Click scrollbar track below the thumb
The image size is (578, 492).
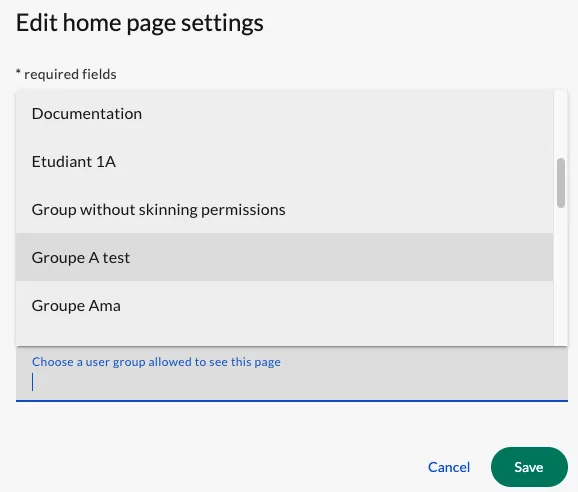click(x=561, y=276)
